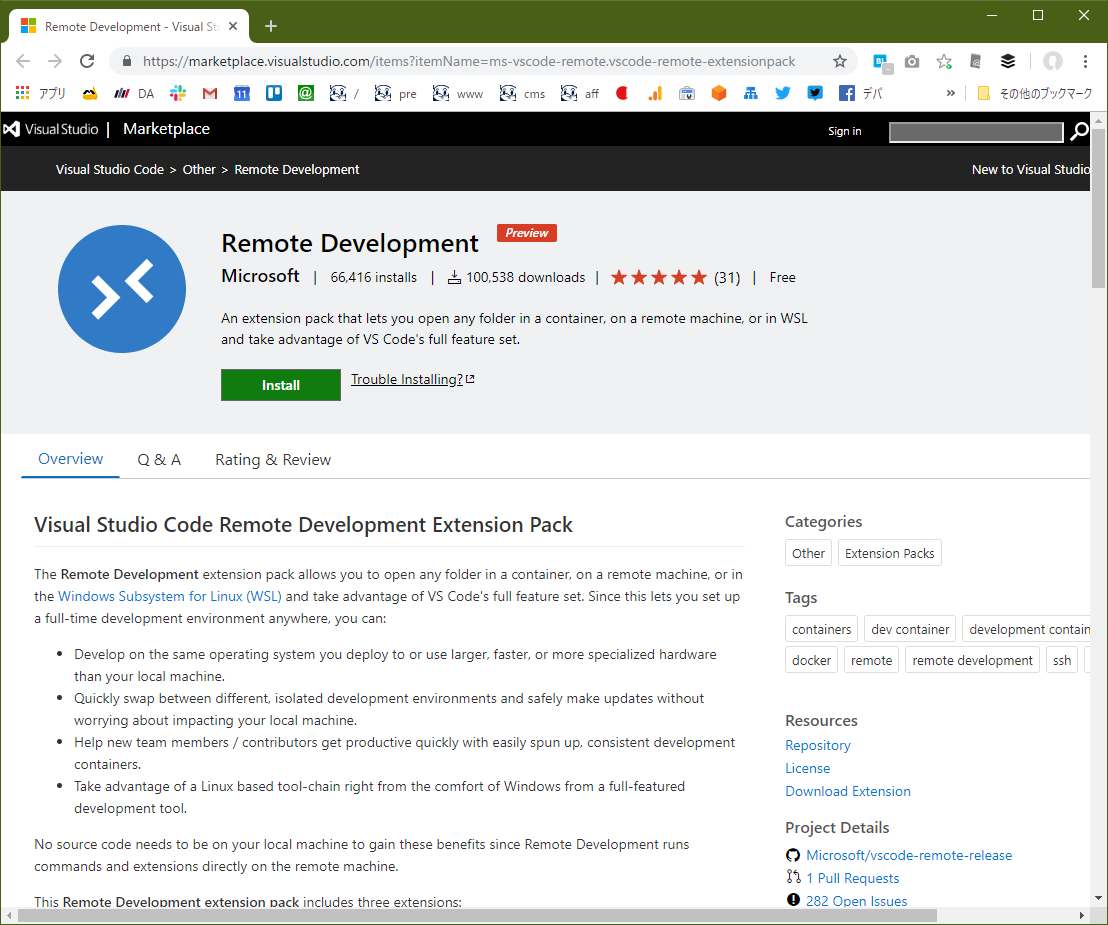Switch to the Q & A tab
The width and height of the screenshot is (1108, 925).
[x=159, y=460]
